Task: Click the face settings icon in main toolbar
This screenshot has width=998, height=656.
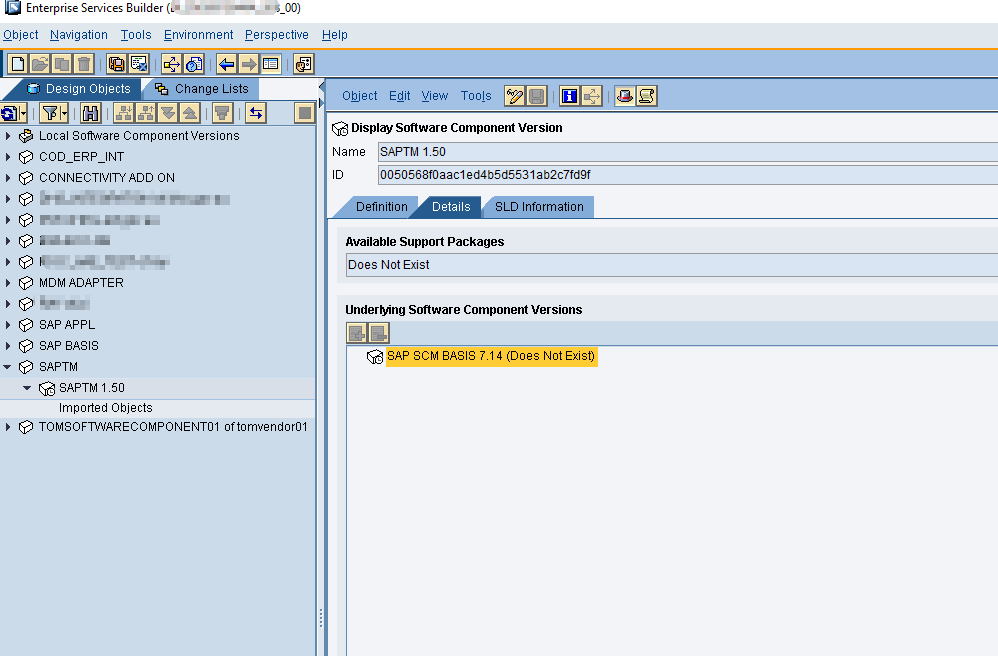Action: click(304, 64)
